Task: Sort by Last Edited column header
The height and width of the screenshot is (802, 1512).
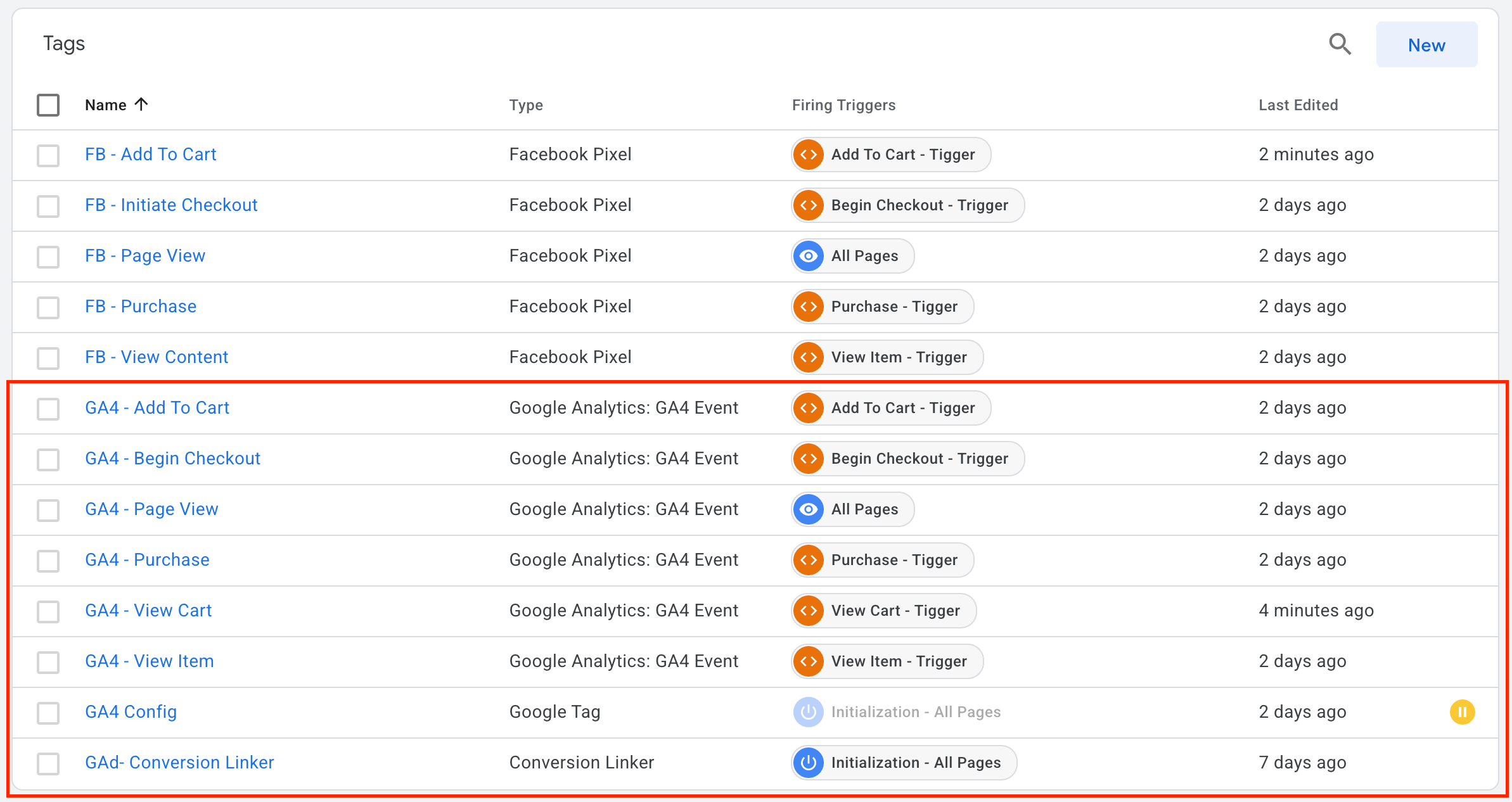Action: click(x=1298, y=105)
